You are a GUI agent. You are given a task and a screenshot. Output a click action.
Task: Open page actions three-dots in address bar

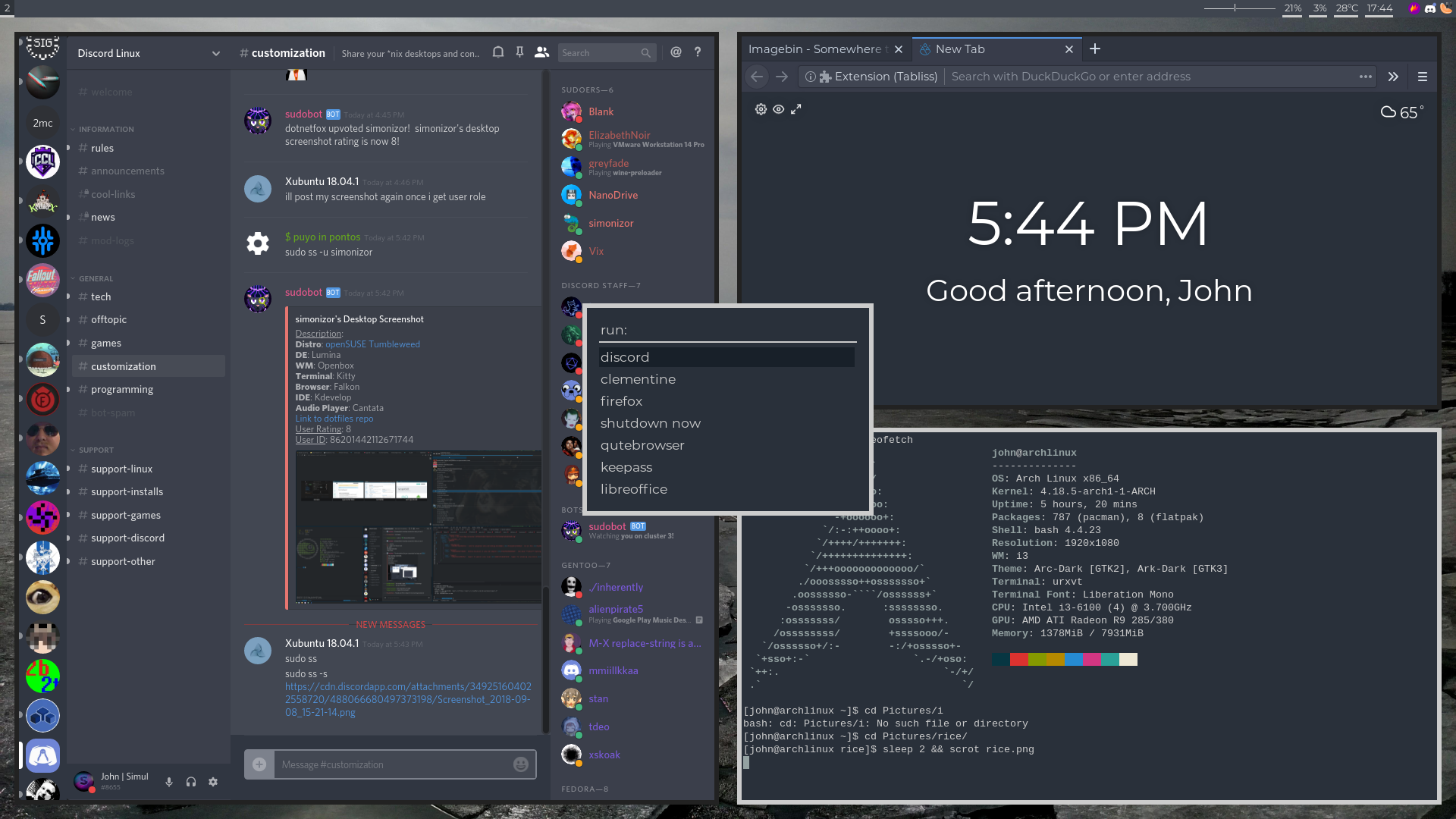click(x=1366, y=77)
